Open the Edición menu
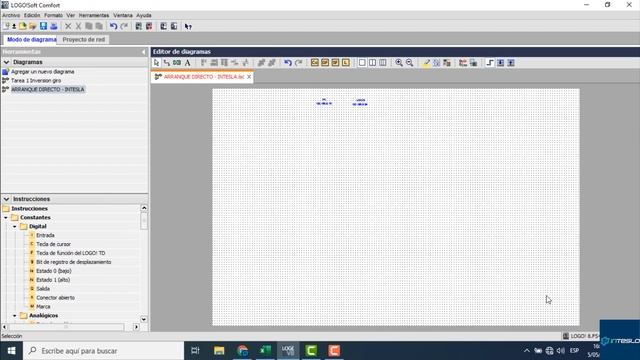This screenshot has width=640, height=360. 32,15
